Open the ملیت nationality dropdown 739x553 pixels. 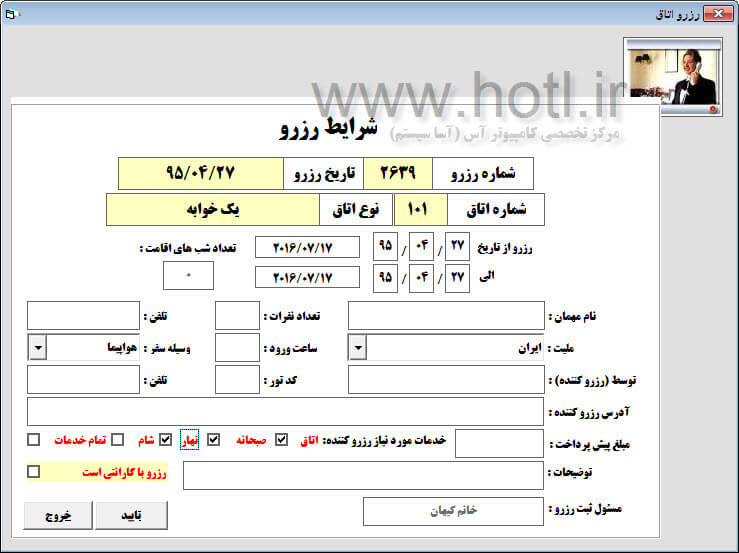(357, 348)
